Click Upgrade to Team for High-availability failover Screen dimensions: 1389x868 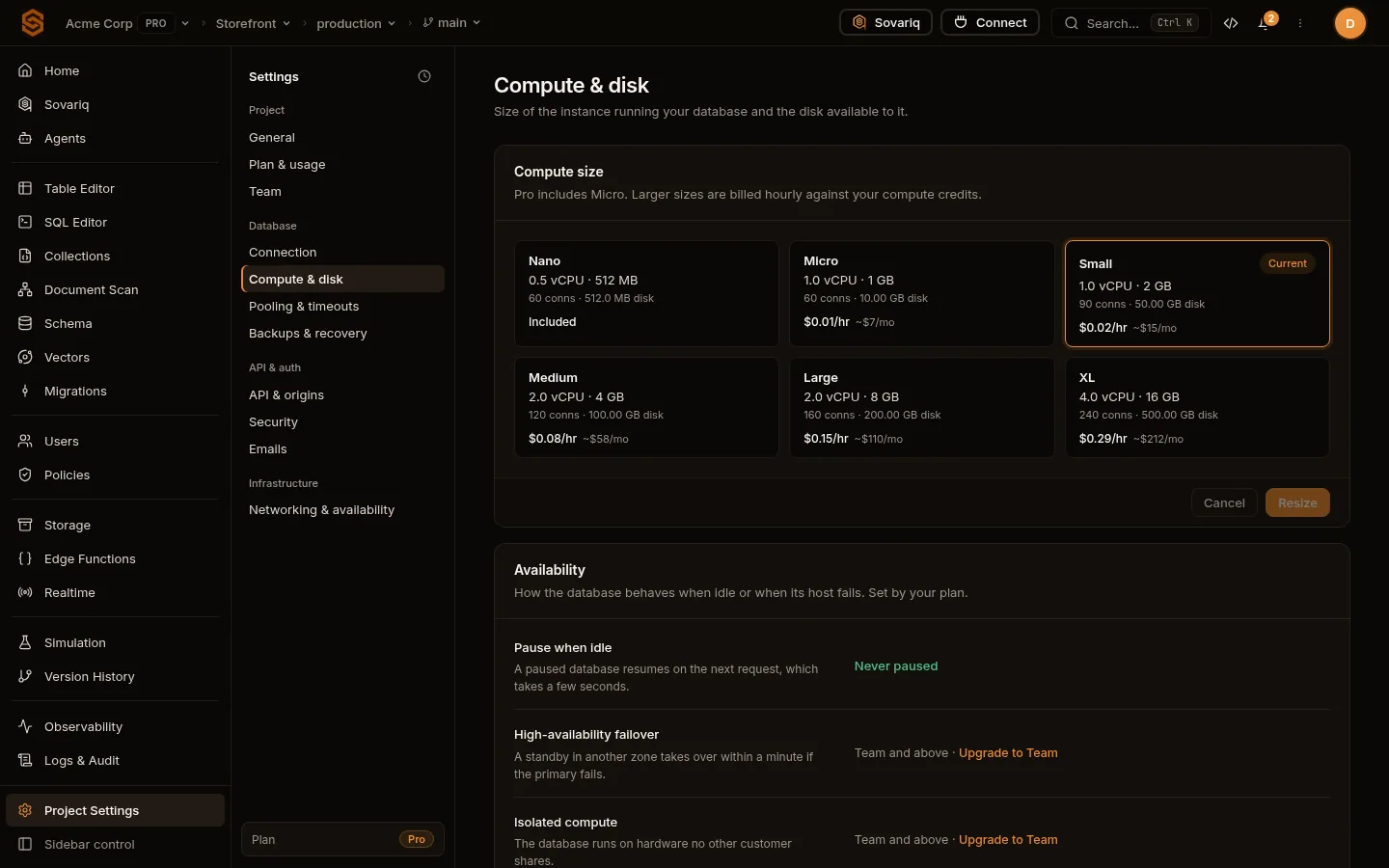(1008, 753)
